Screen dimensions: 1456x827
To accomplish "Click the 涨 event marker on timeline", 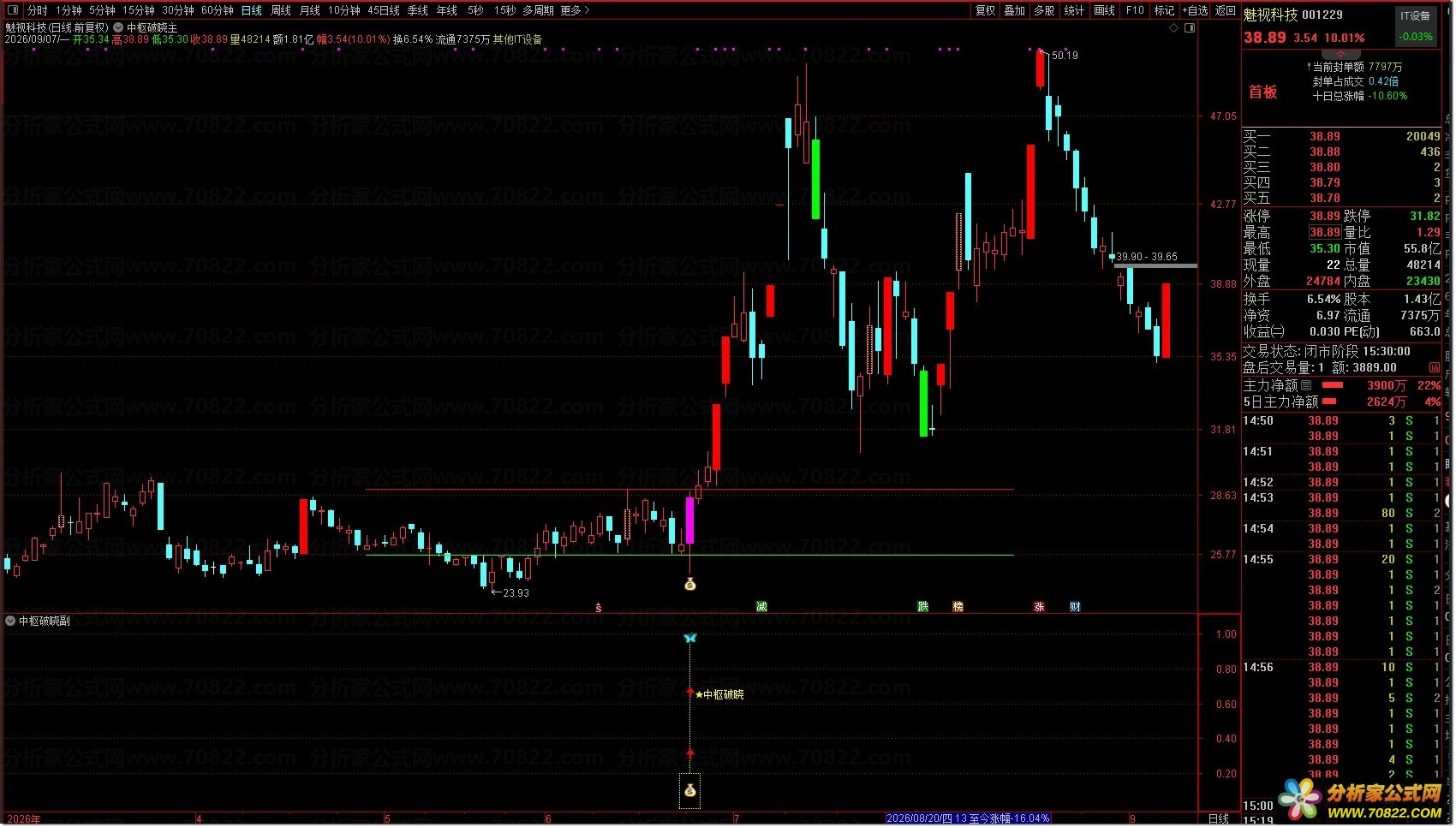I will pos(1039,606).
